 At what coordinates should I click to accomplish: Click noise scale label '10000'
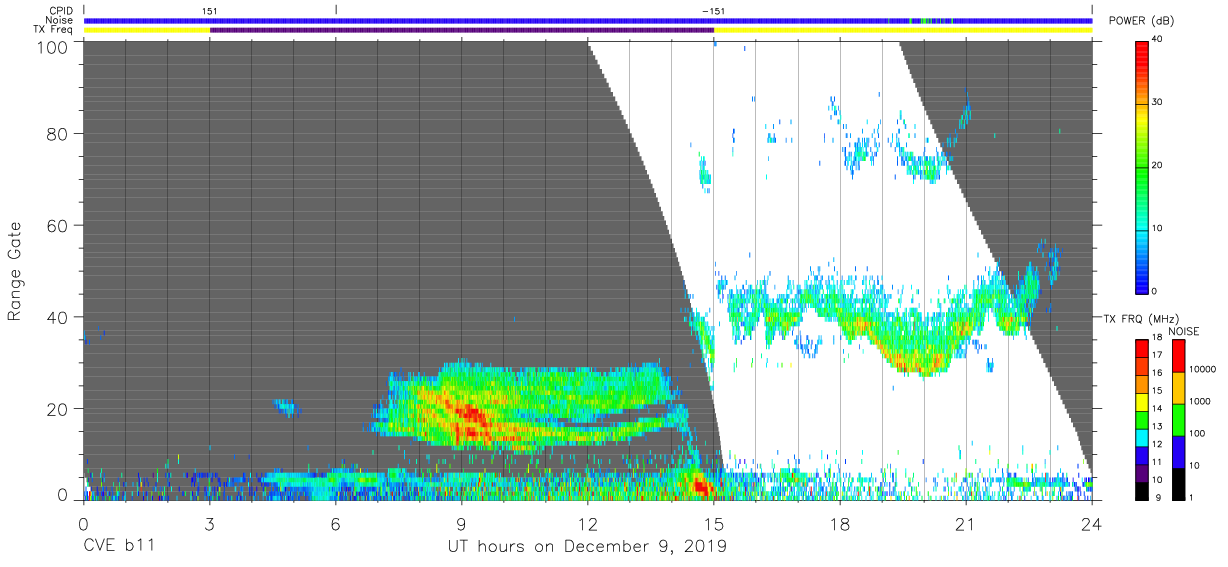[x=1204, y=369]
